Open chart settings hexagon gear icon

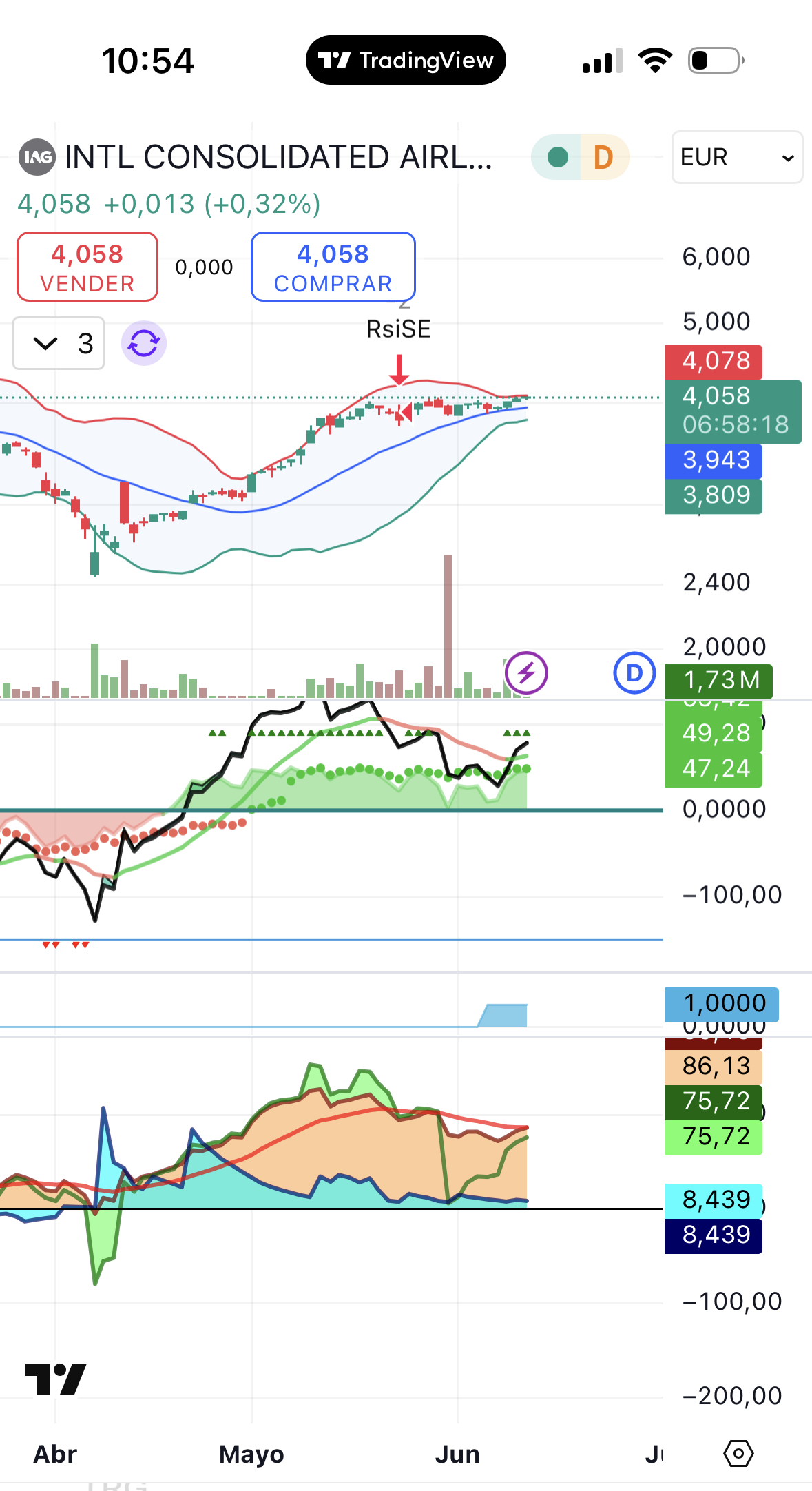pos(738,1454)
